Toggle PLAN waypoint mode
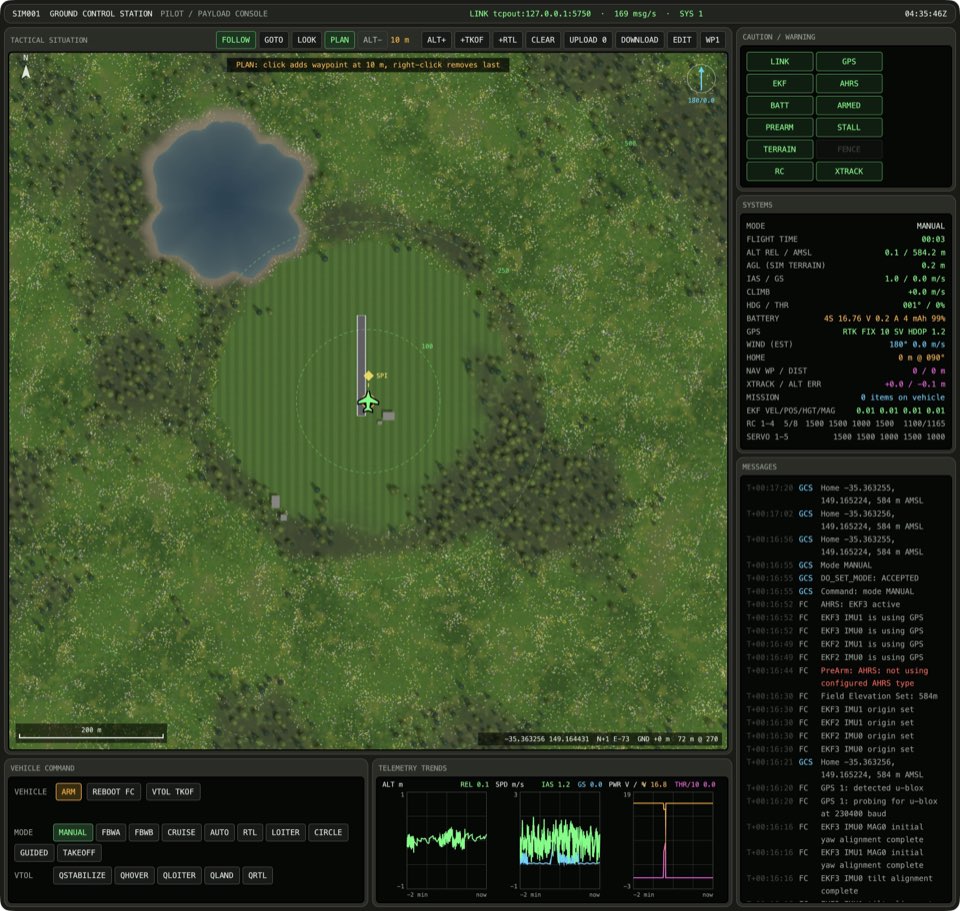Screen dimensions: 960x911 [340, 40]
